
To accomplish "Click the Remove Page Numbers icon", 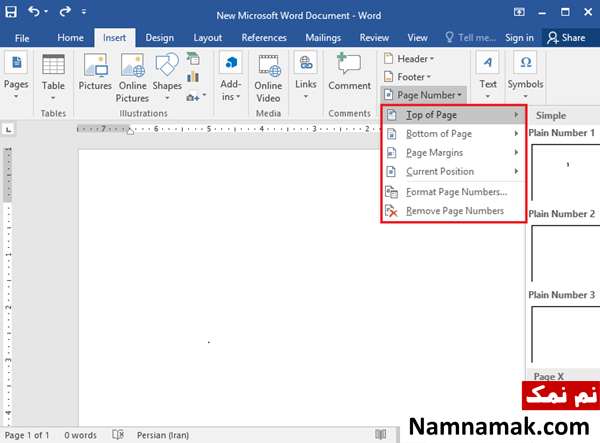I will [391, 211].
